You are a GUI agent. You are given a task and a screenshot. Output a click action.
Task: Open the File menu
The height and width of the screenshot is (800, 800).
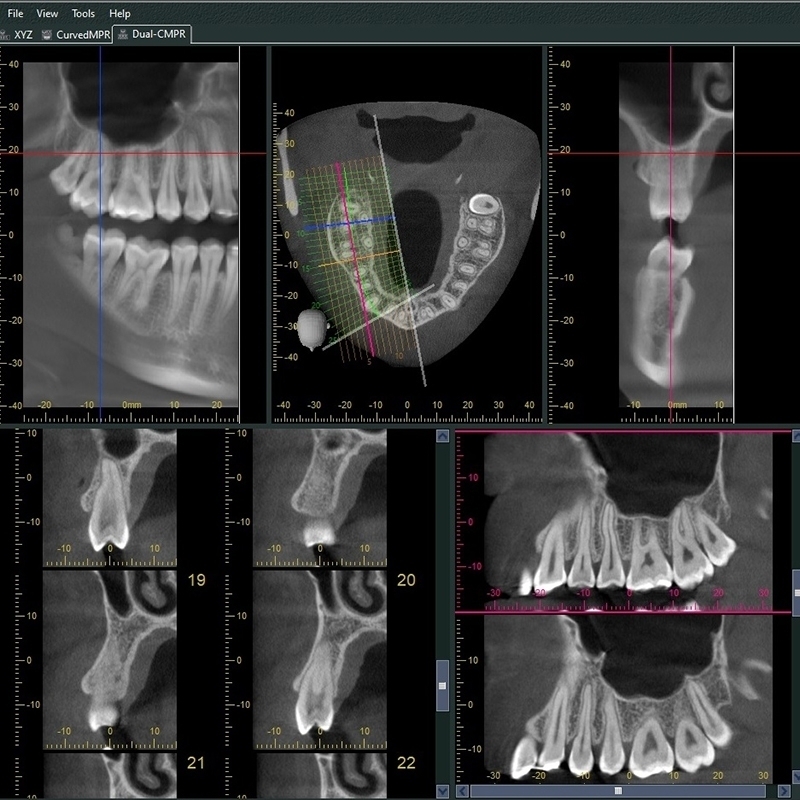[x=15, y=14]
